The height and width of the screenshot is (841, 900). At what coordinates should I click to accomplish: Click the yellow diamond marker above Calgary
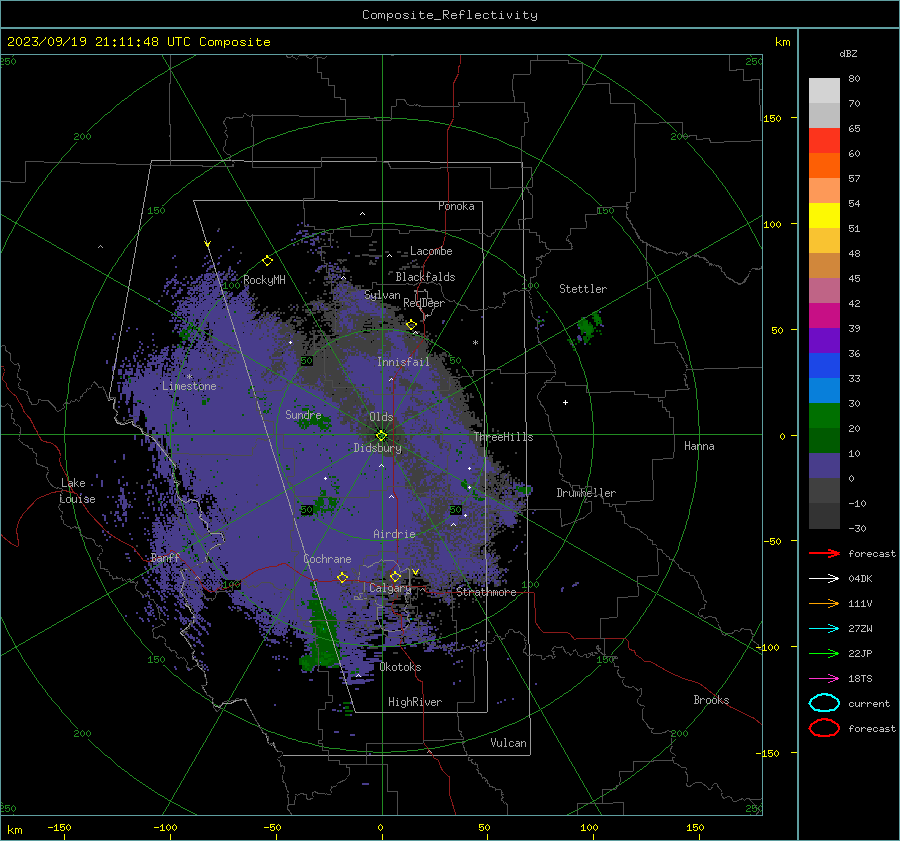tap(395, 576)
